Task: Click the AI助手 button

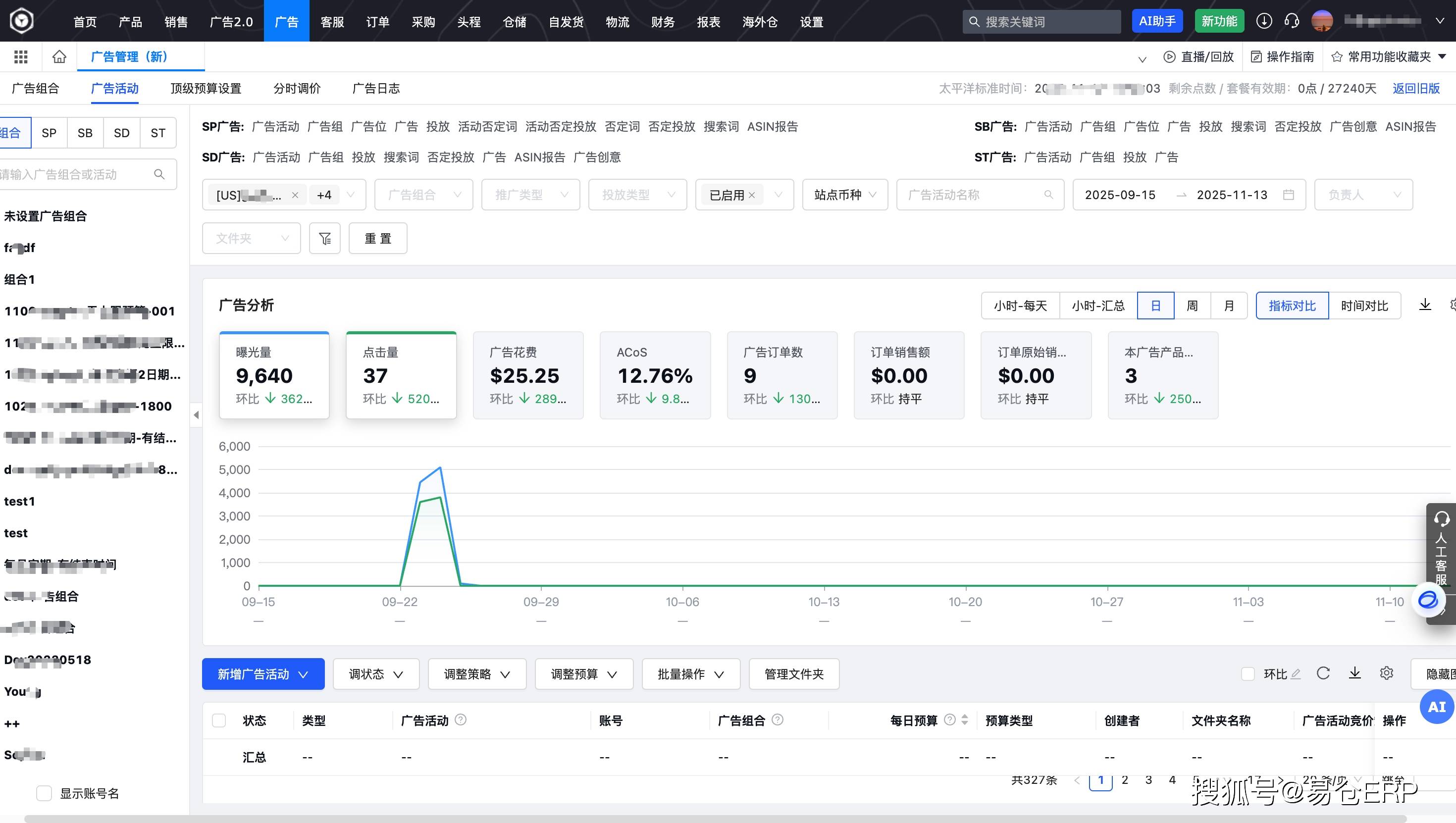Action: pyautogui.click(x=1157, y=21)
